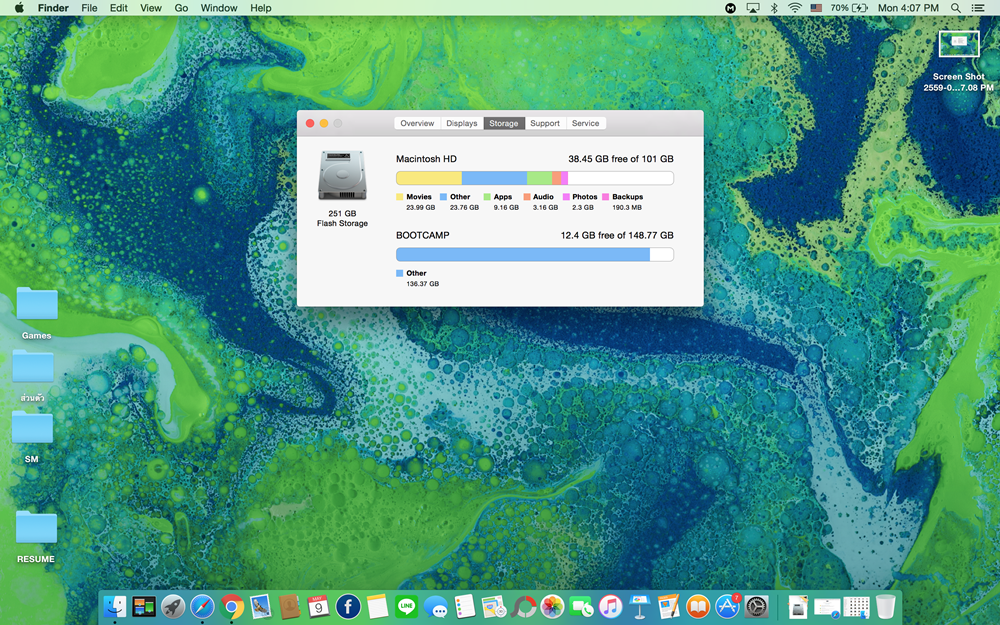
Task: Open the Edit menu
Action: click(x=119, y=8)
